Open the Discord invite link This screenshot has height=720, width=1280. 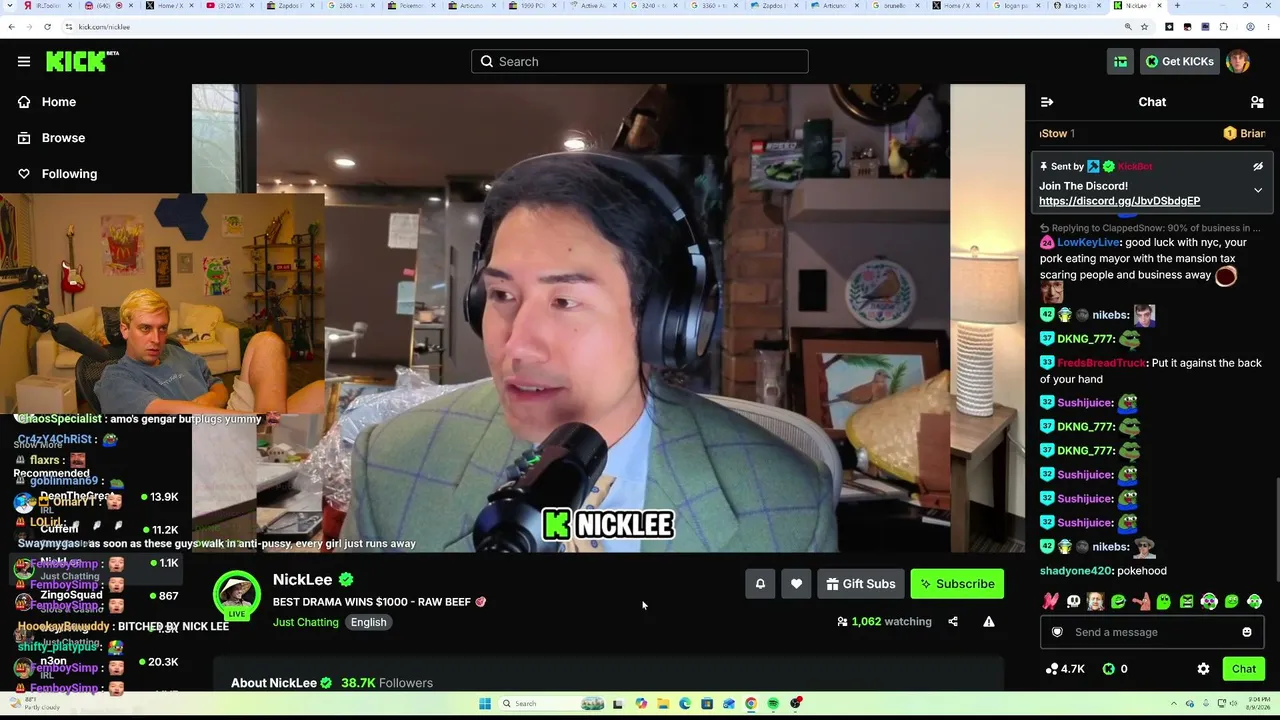coord(1119,201)
